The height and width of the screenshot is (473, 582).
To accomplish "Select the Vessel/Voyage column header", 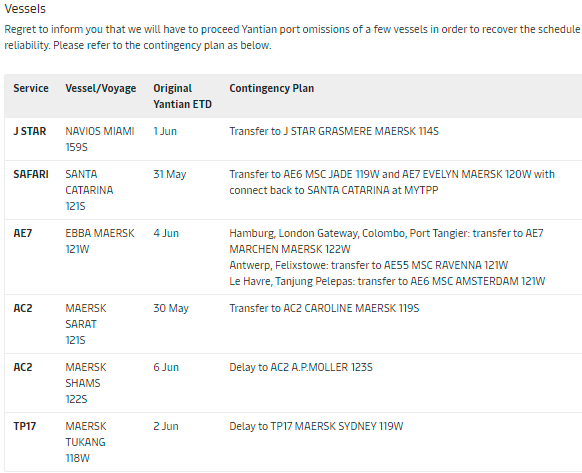I will [x=101, y=88].
